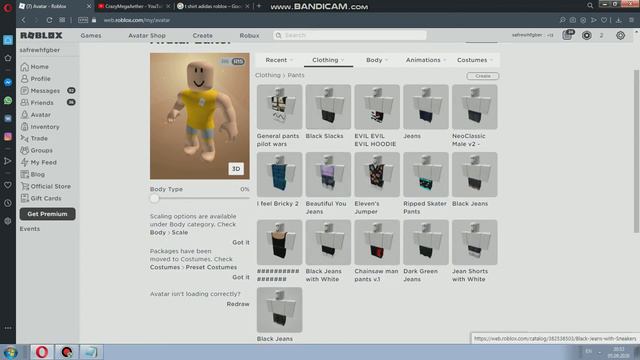Open the Roblox settings gear icon
640x360 pixels.
click(620, 36)
